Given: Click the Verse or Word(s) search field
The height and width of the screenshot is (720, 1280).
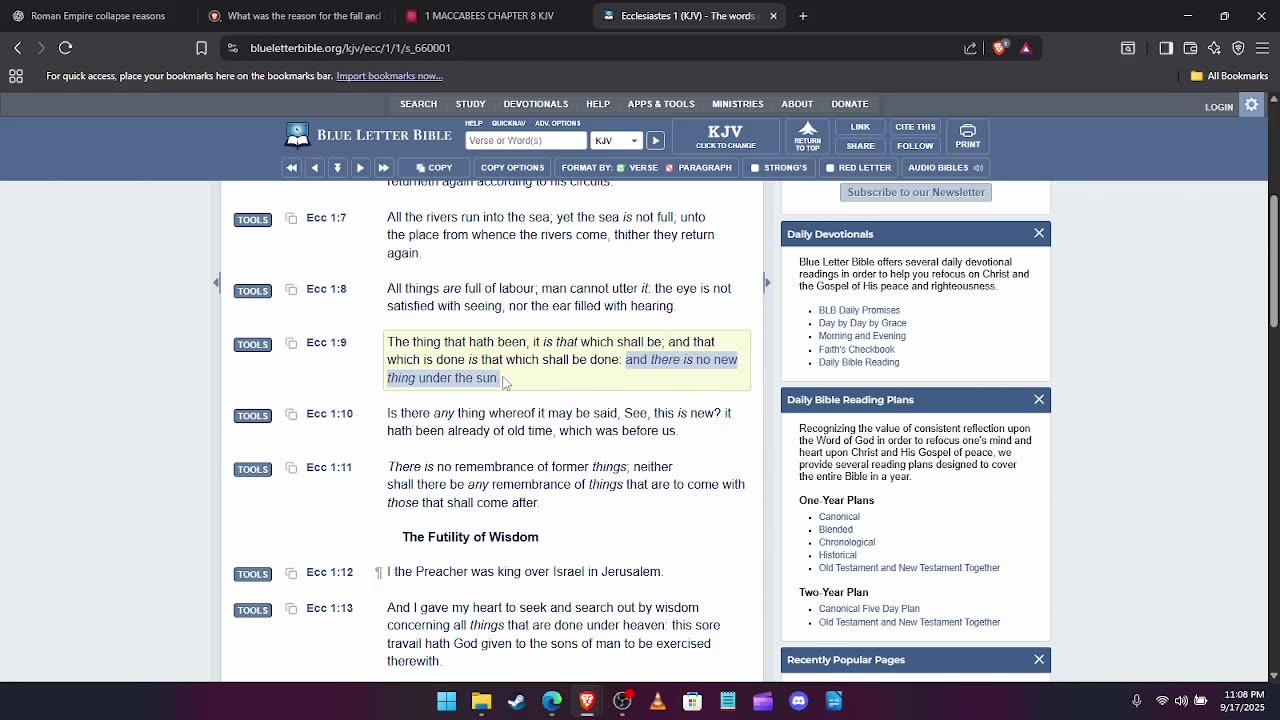Looking at the screenshot, I should 526,141.
